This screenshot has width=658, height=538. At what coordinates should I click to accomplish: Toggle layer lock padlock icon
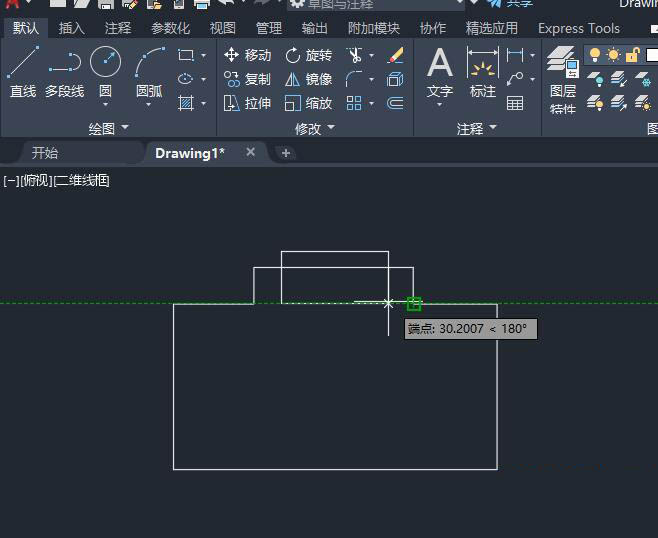click(x=632, y=55)
